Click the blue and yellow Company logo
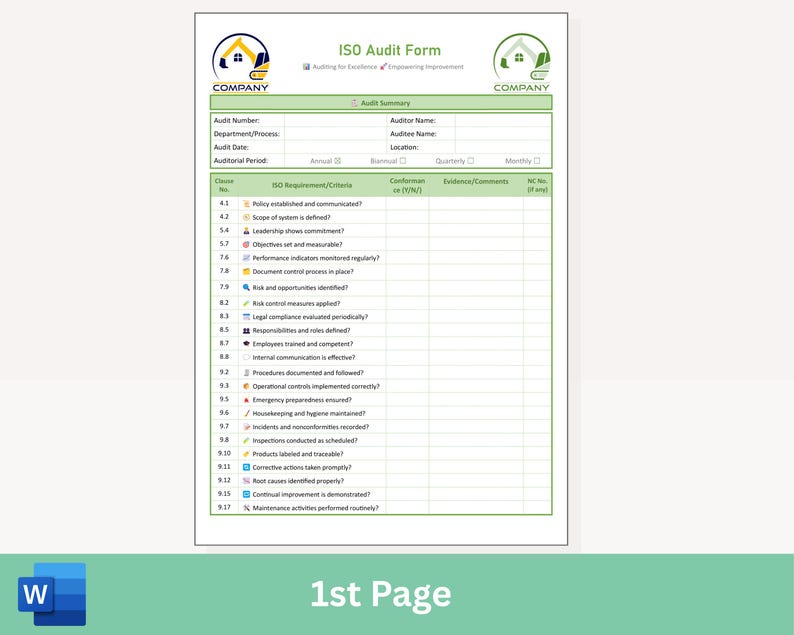 click(x=241, y=63)
